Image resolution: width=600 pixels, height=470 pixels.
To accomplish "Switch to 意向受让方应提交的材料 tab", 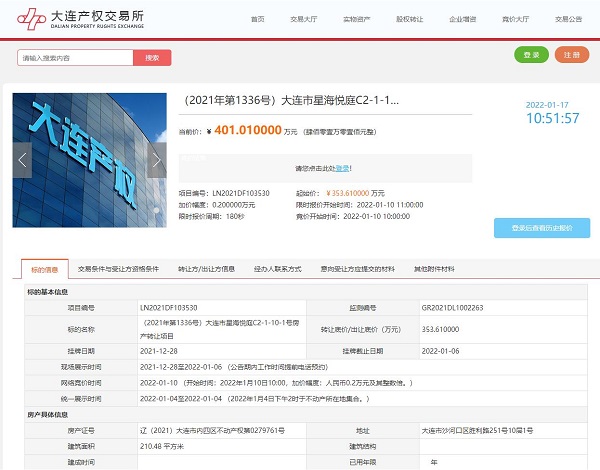I will coord(357,269).
